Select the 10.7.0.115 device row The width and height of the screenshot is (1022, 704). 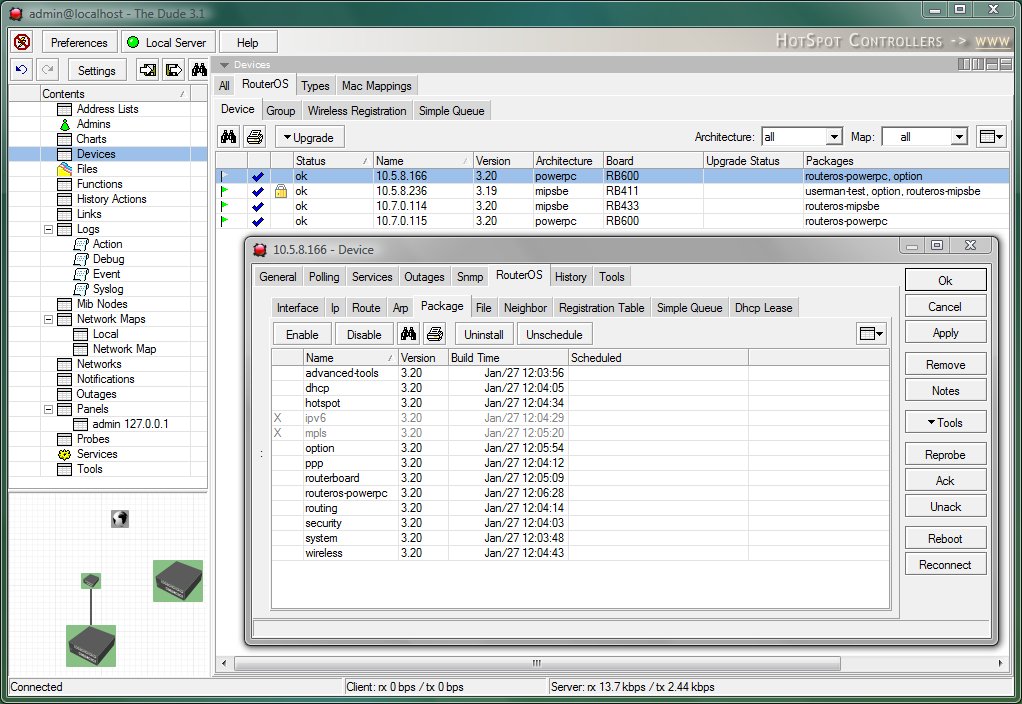[612, 221]
